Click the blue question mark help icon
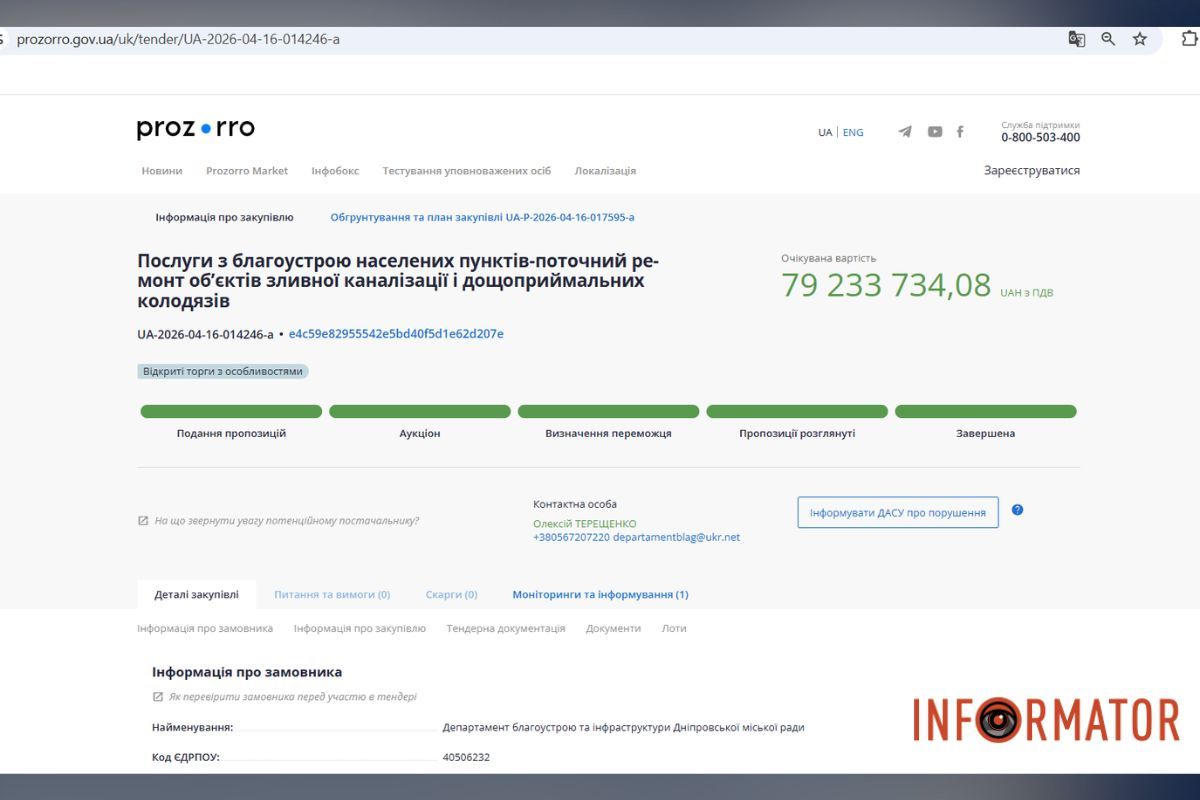 tap(1017, 510)
